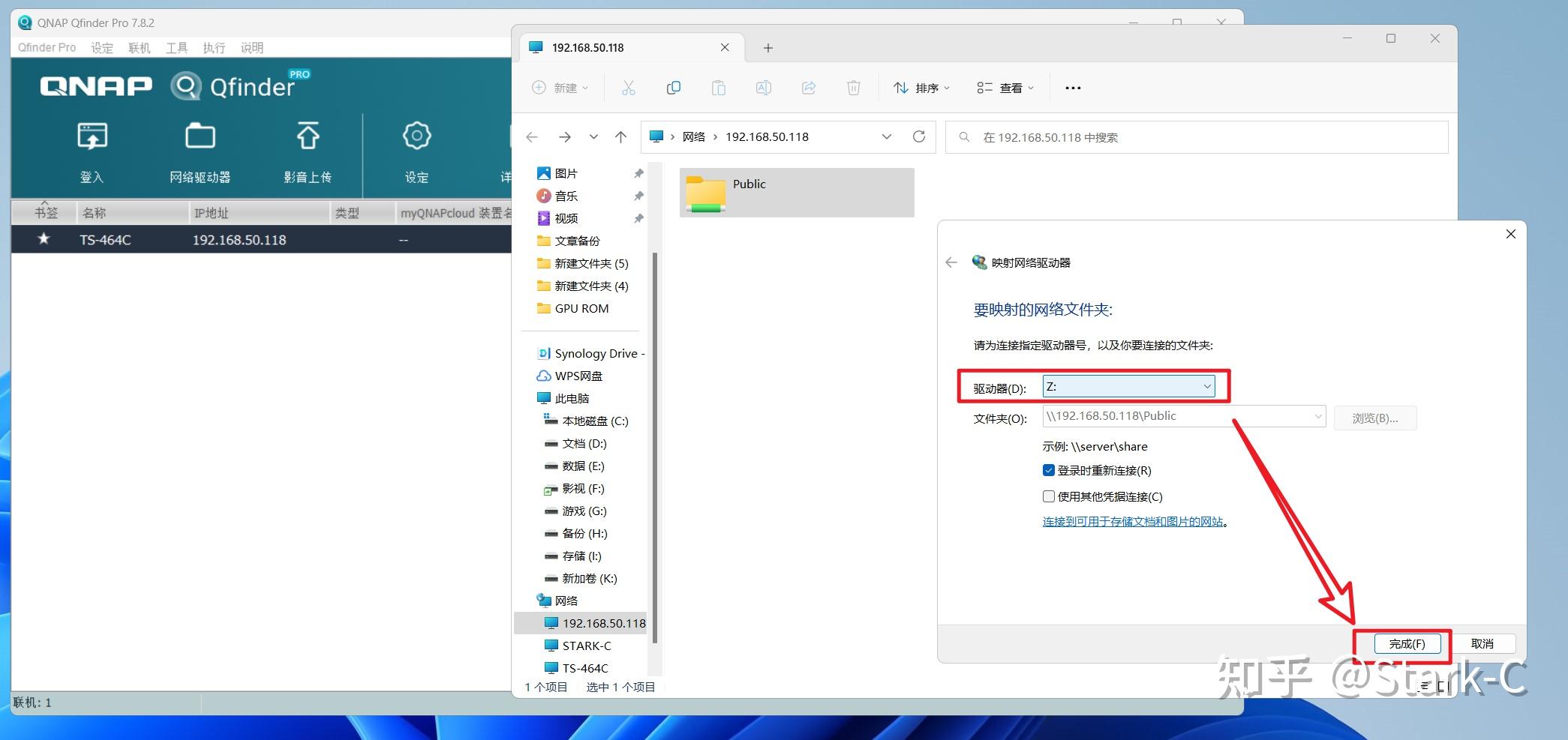Screen dimensions: 1568x740
Task: Open WPS网盘 in the sidebar
Action: coord(578,376)
